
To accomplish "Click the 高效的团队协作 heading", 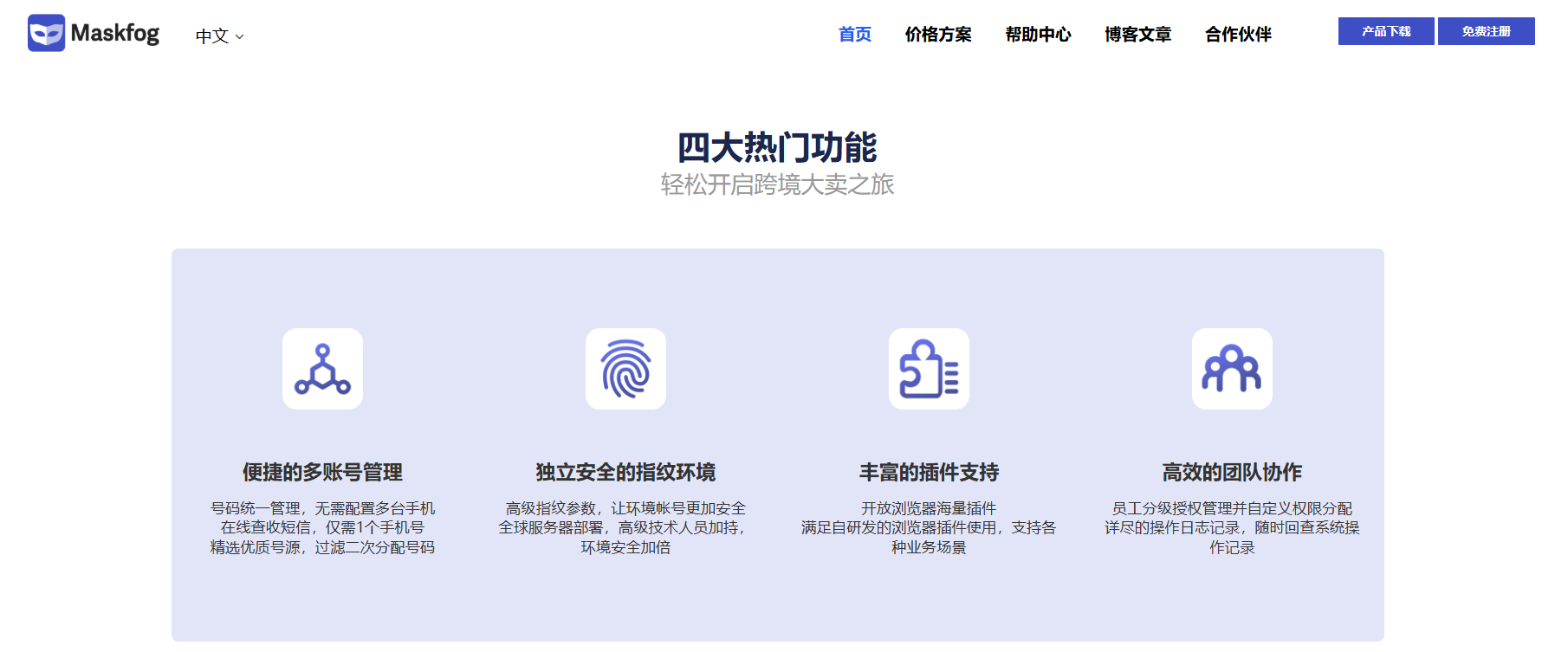I will (1232, 472).
